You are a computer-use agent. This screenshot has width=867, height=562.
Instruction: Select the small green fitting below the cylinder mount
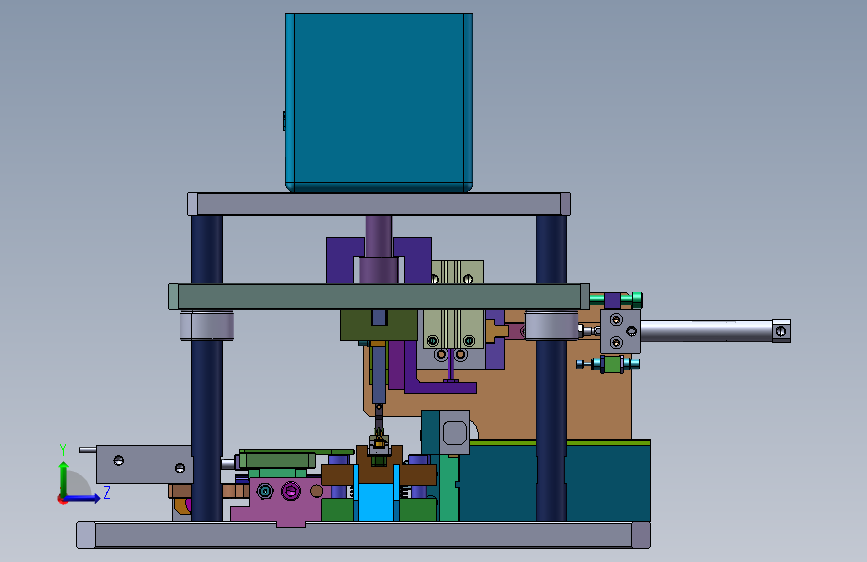612,365
